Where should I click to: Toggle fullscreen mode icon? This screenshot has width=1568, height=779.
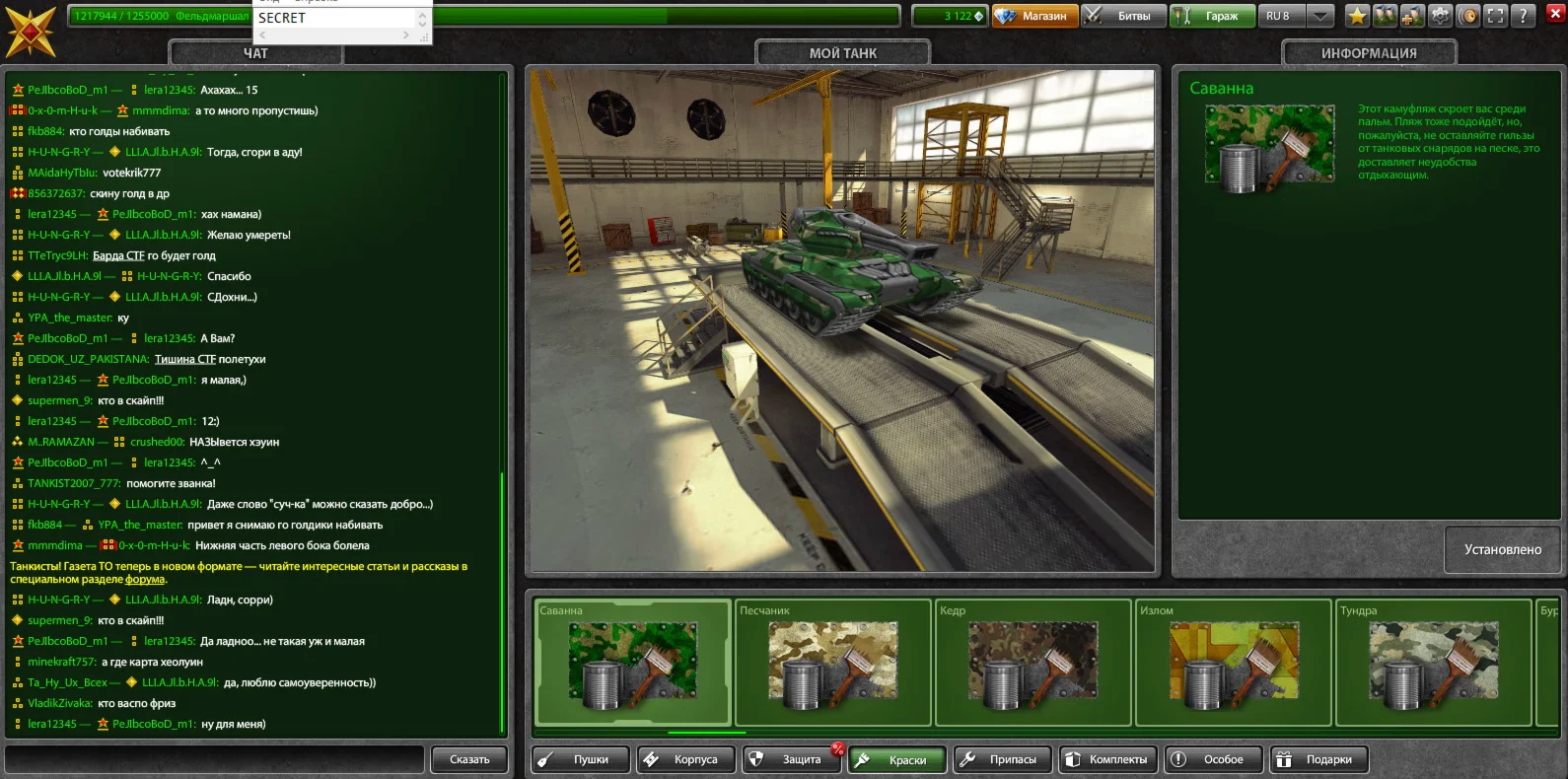pos(1495,16)
